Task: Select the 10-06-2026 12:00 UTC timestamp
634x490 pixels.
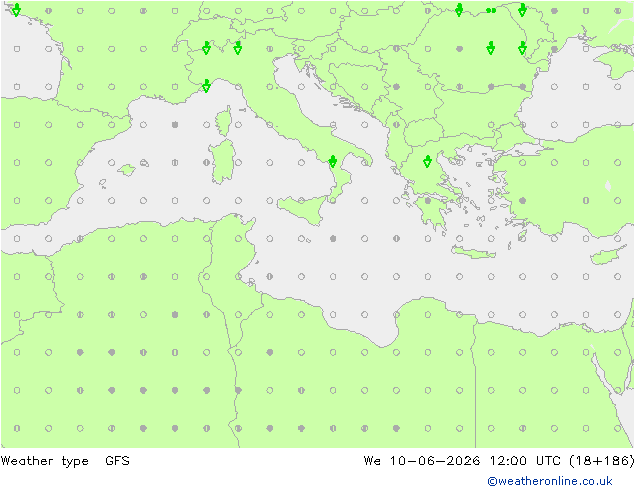Action: (x=475, y=460)
